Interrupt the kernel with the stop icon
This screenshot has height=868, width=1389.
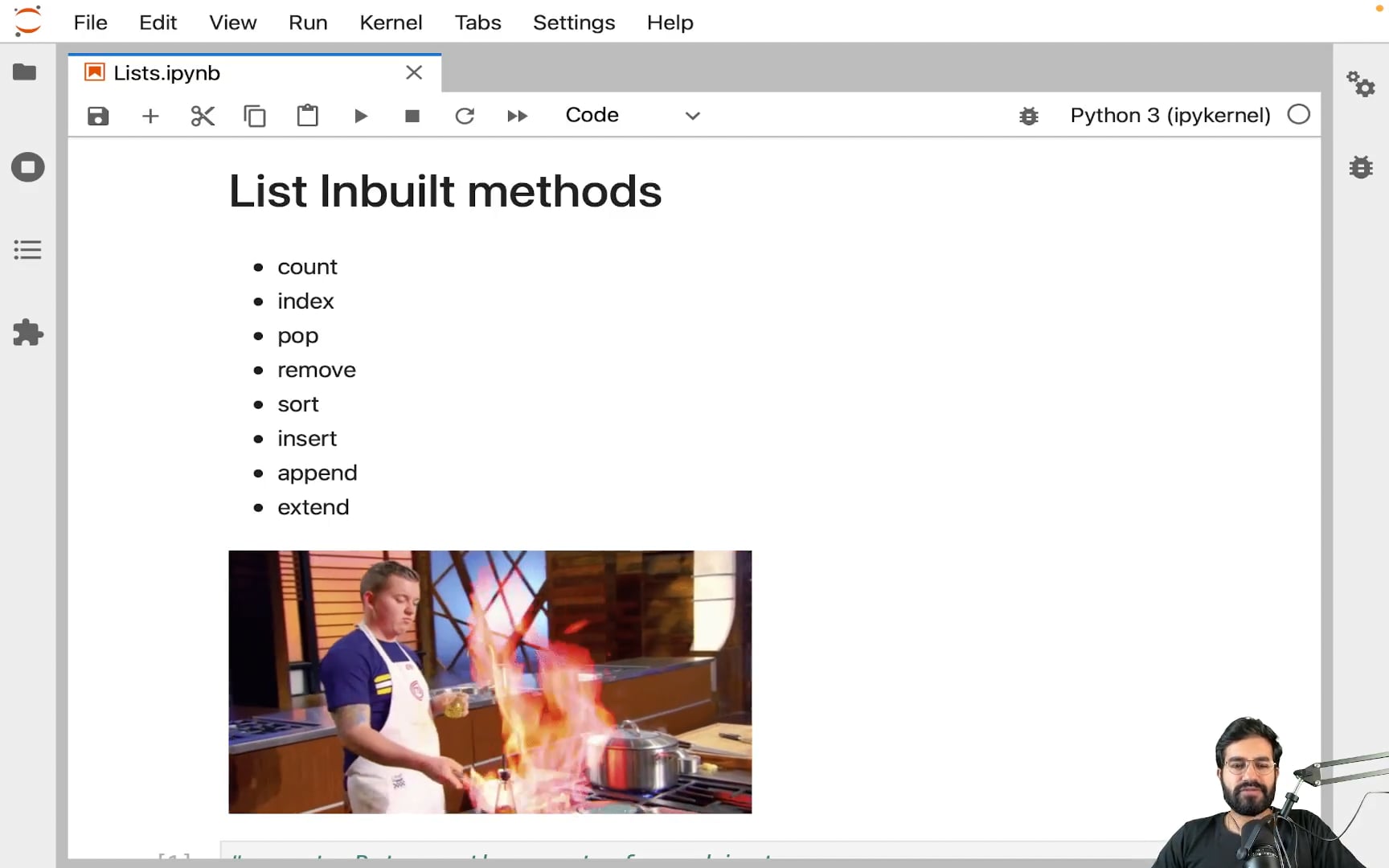pyautogui.click(x=412, y=116)
